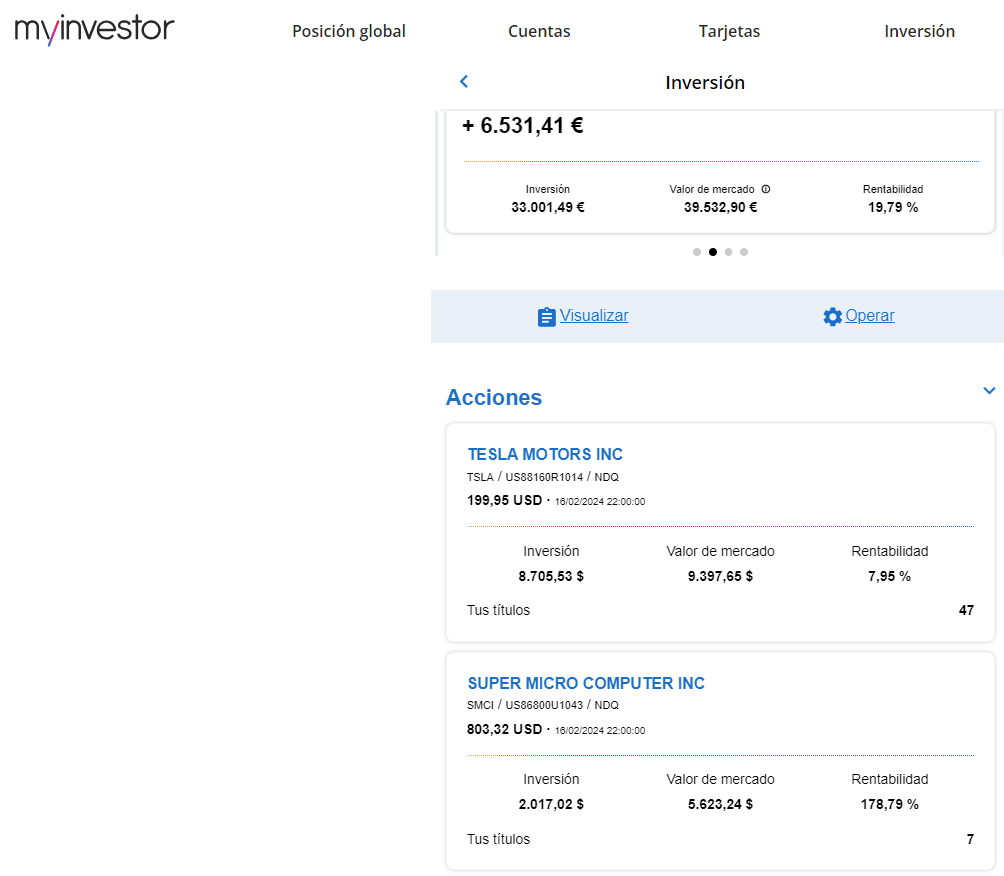This screenshot has height=876, width=1004.
Task: Open SUPER MICRO COMPUTER INC details
Action: (586, 683)
